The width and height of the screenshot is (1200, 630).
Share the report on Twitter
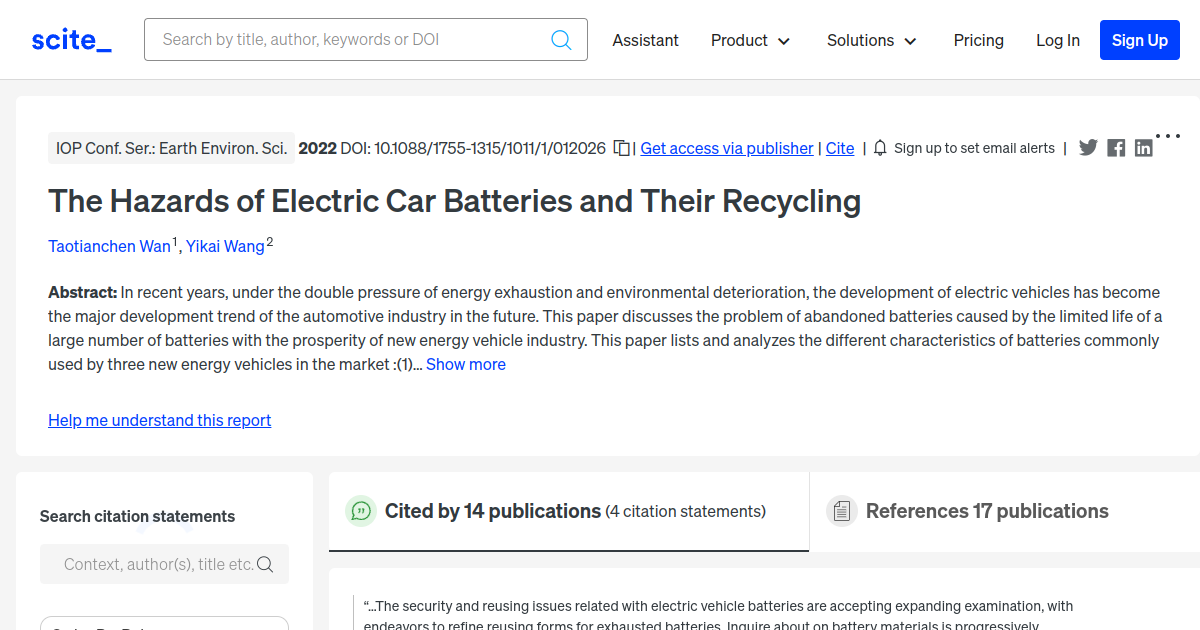tap(1088, 148)
